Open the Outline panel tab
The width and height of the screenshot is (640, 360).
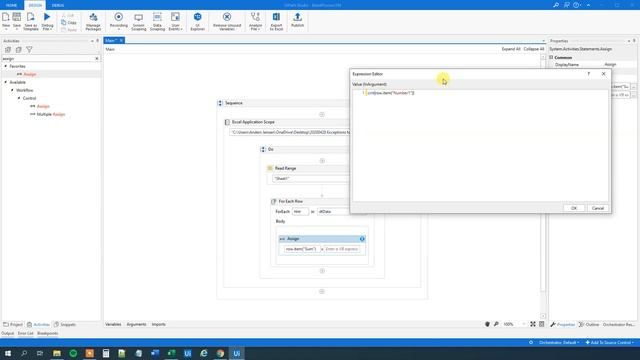click(x=589, y=324)
